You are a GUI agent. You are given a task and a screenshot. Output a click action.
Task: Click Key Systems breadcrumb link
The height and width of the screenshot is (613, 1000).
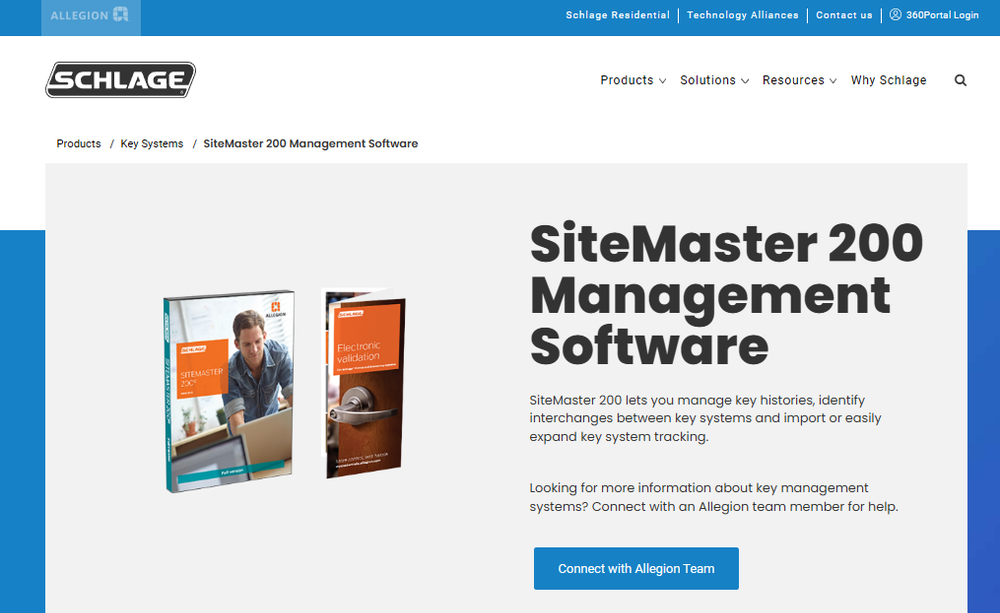click(152, 144)
